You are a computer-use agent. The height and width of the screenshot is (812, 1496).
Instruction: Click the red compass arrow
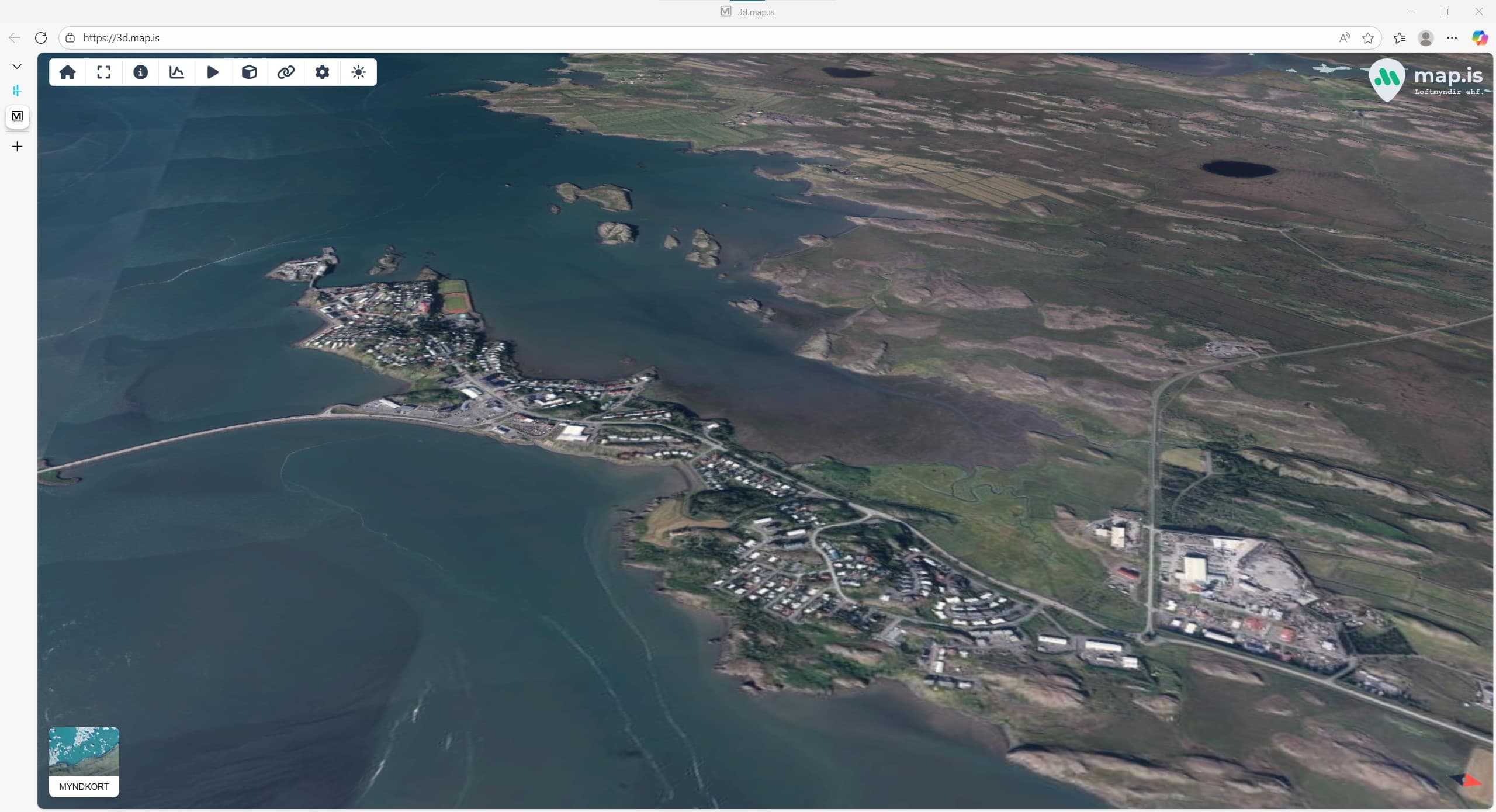[x=1470, y=780]
